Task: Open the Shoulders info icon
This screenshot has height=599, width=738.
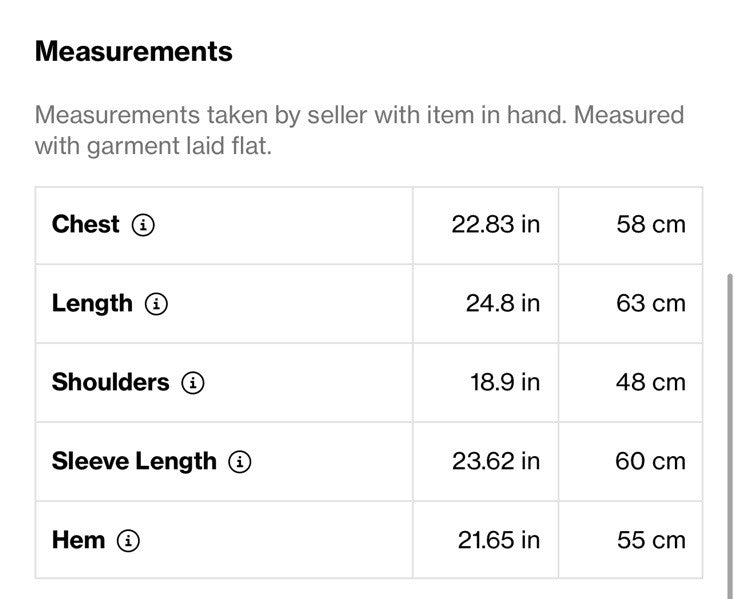Action: click(x=193, y=383)
